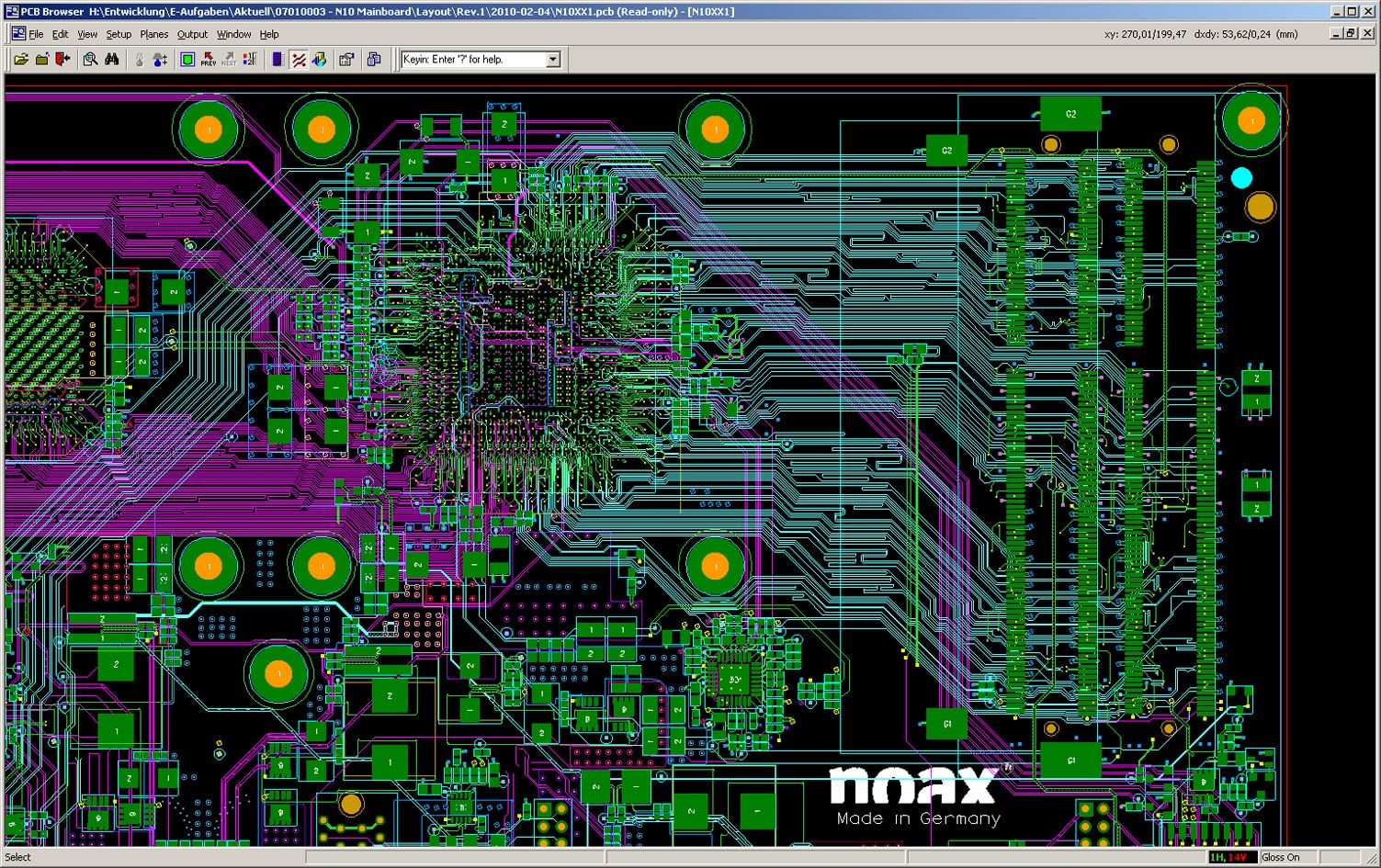Click the xy coordinate readout
This screenshot has height=868, width=1381.
click(1145, 34)
